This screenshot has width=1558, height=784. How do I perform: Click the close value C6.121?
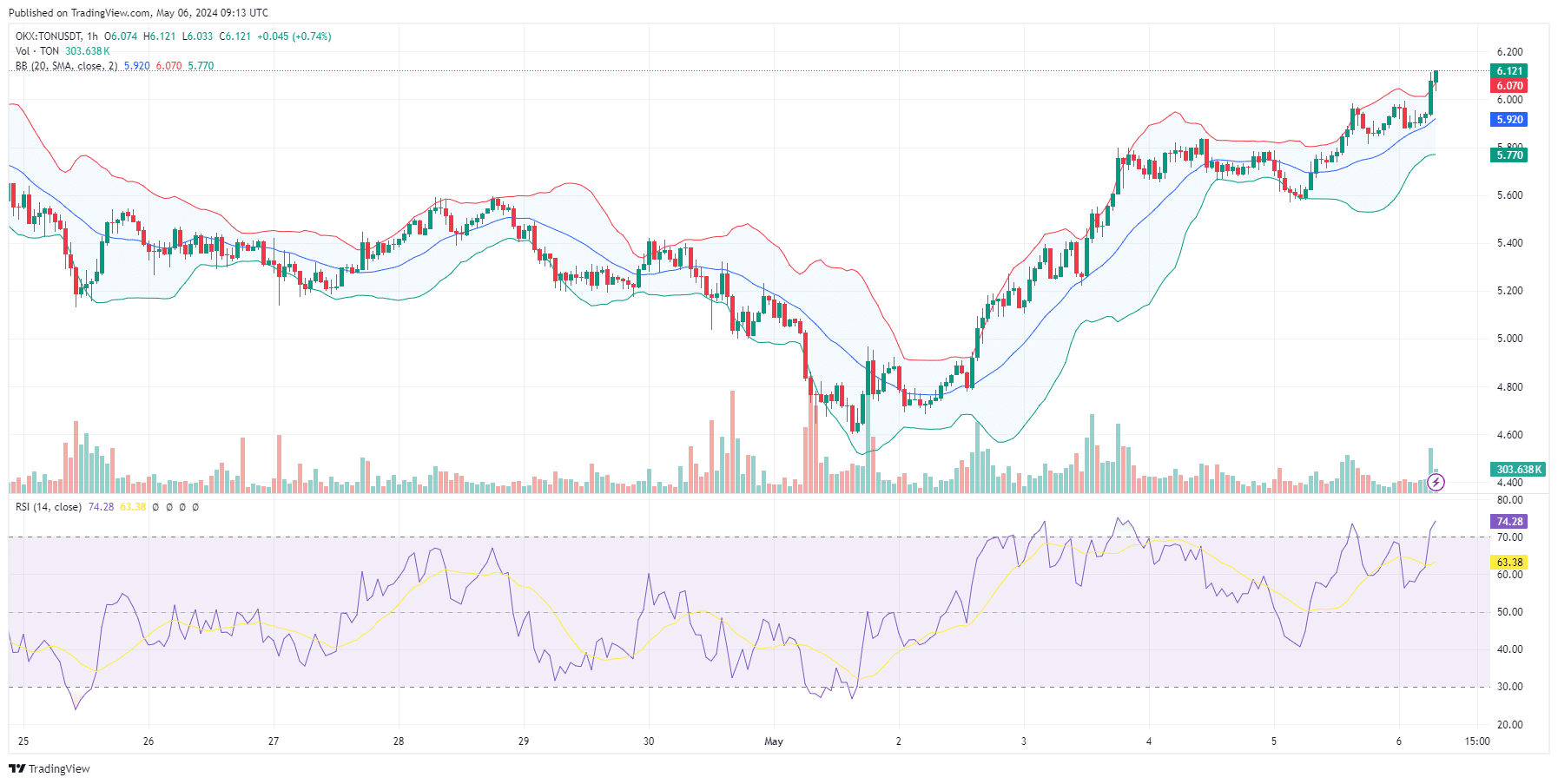pos(234,36)
